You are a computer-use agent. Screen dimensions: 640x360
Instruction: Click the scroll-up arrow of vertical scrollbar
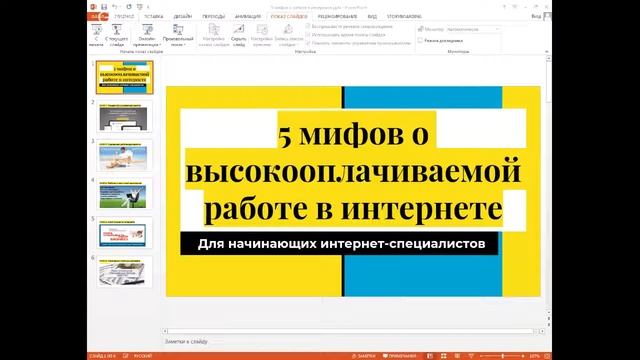click(x=548, y=59)
